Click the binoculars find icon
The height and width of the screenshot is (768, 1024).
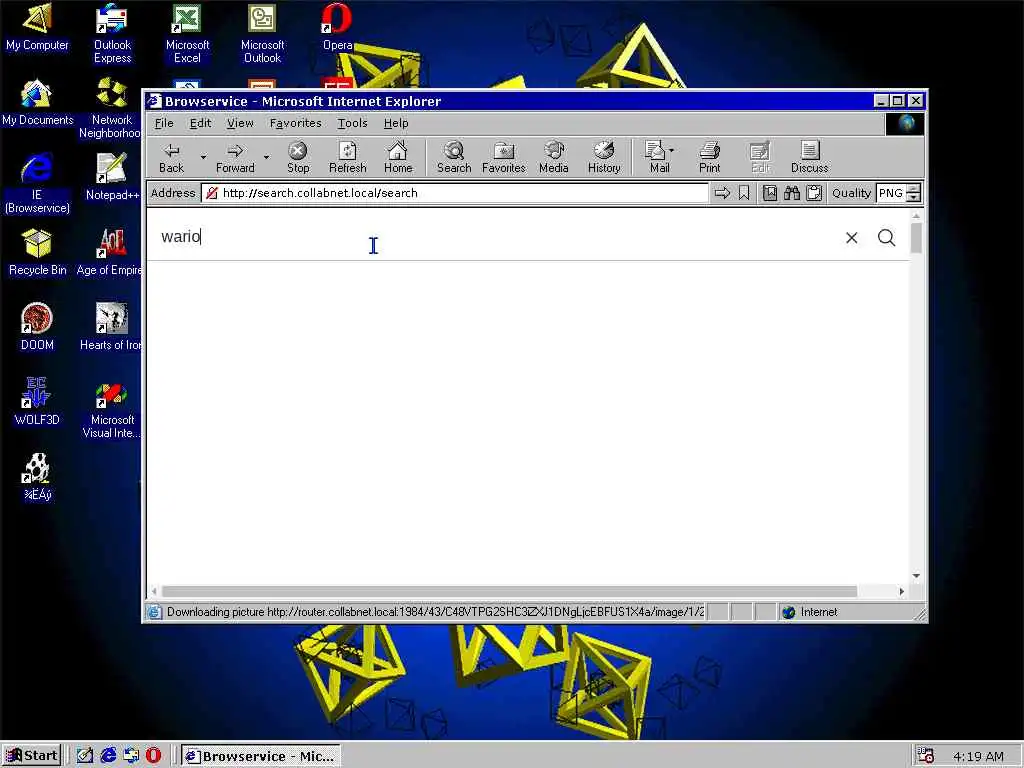[x=792, y=193]
